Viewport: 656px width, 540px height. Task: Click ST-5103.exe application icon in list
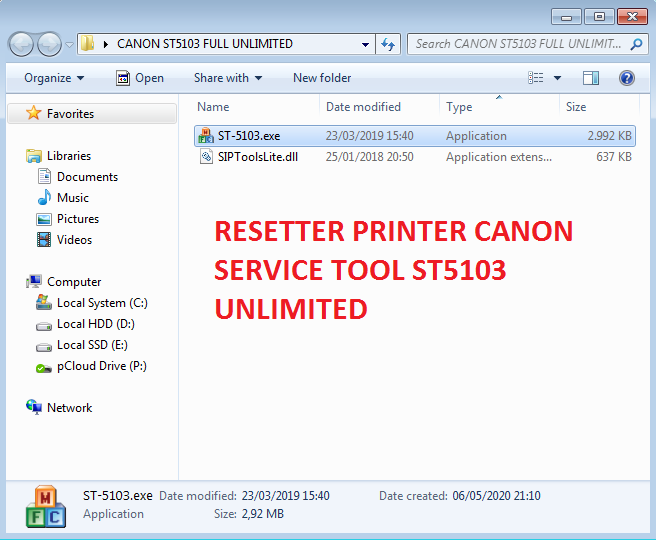(x=206, y=136)
